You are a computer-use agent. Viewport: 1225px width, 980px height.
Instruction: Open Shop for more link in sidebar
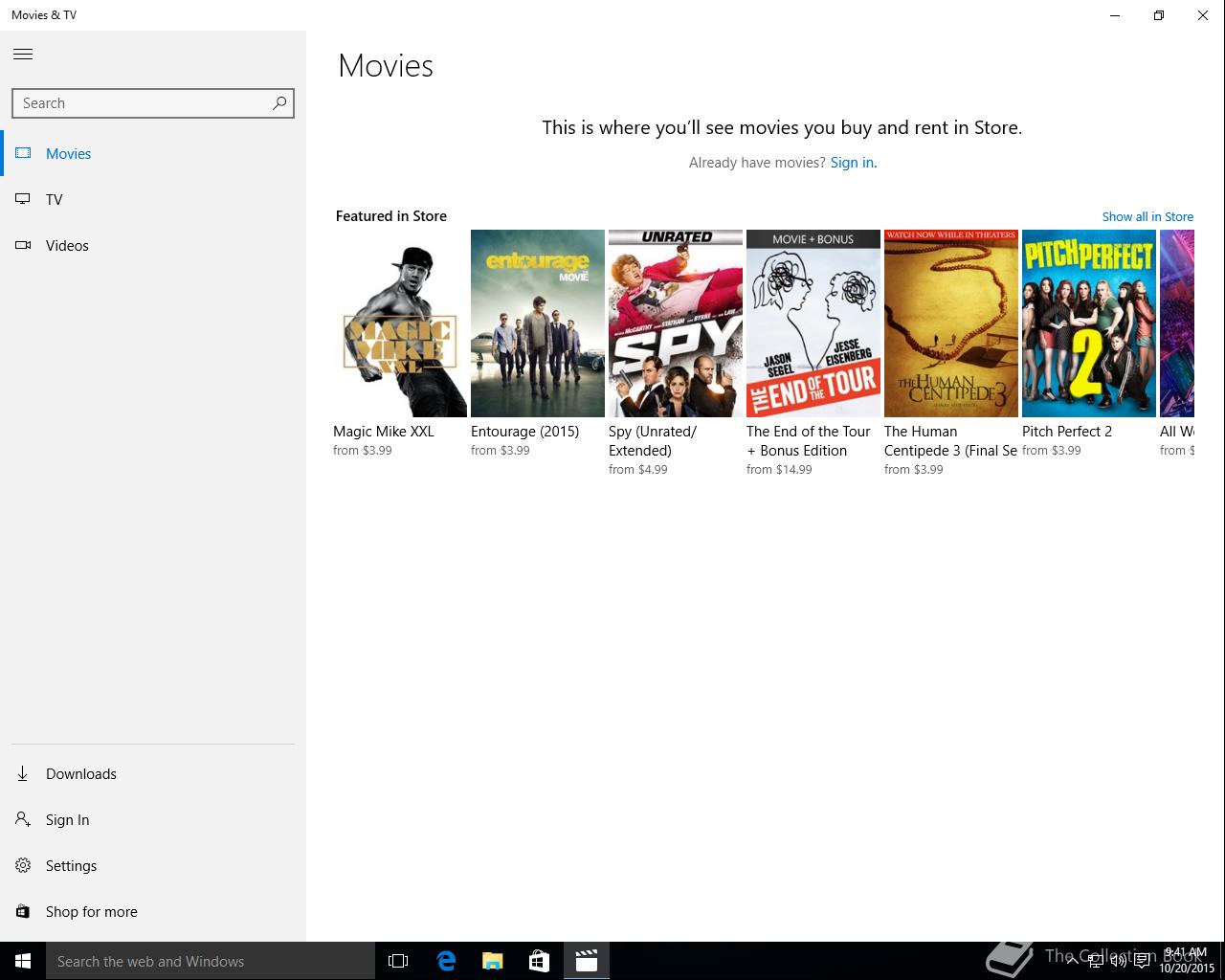[x=92, y=911]
